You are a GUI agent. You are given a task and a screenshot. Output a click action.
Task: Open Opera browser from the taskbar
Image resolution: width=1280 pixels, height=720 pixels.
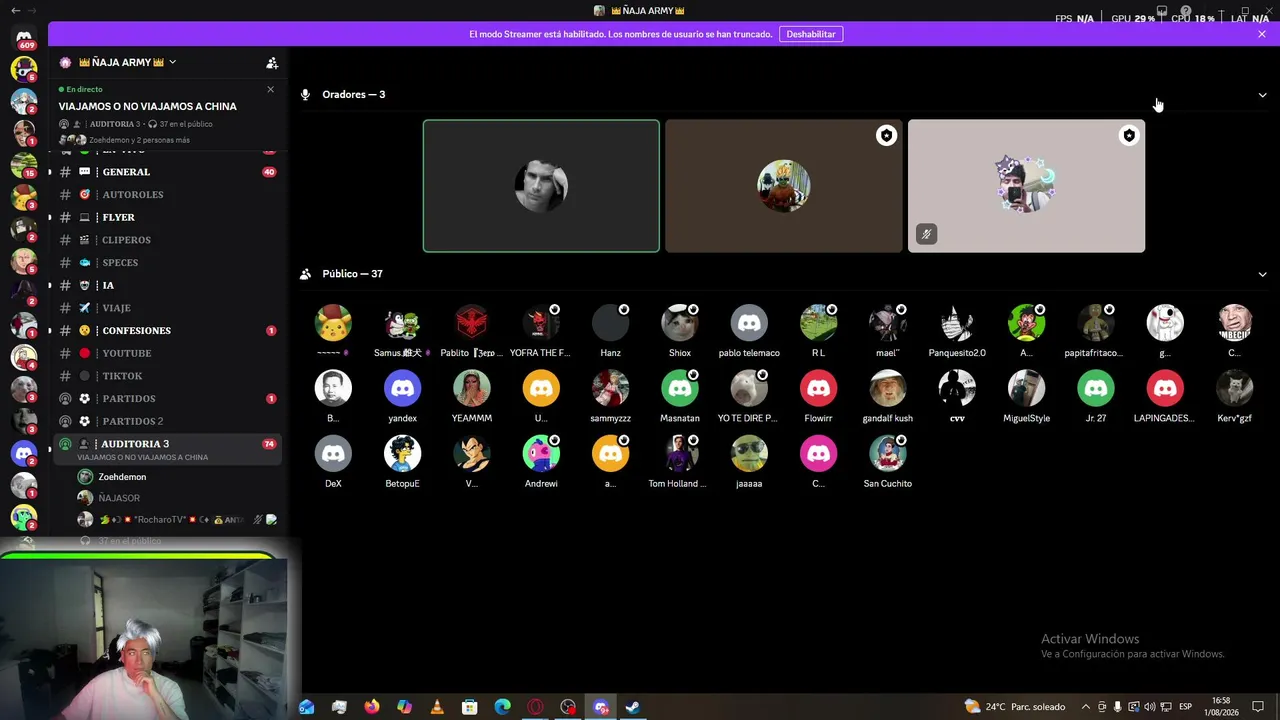[x=535, y=707]
